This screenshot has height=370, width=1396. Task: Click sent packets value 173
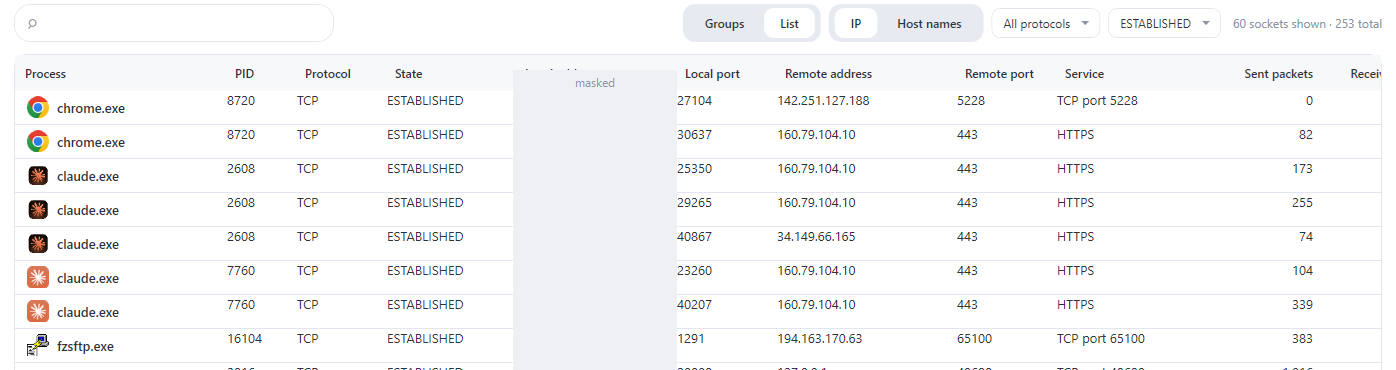(x=1302, y=169)
